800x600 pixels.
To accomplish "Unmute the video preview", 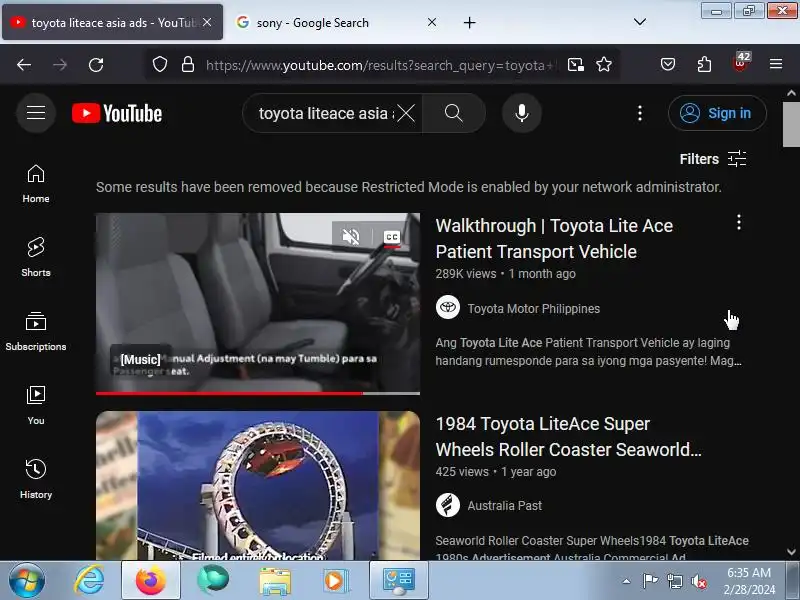I will click(x=351, y=237).
